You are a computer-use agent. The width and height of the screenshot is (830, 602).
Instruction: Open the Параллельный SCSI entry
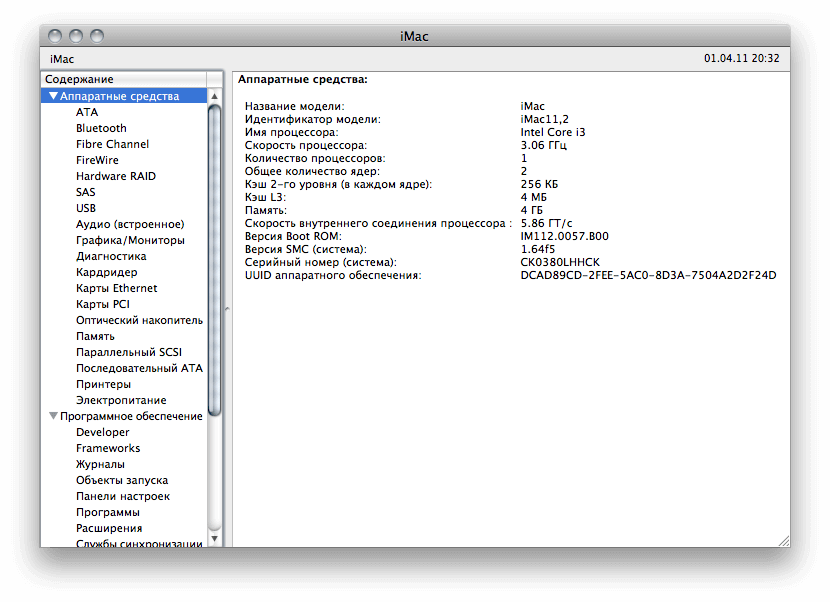coord(129,352)
